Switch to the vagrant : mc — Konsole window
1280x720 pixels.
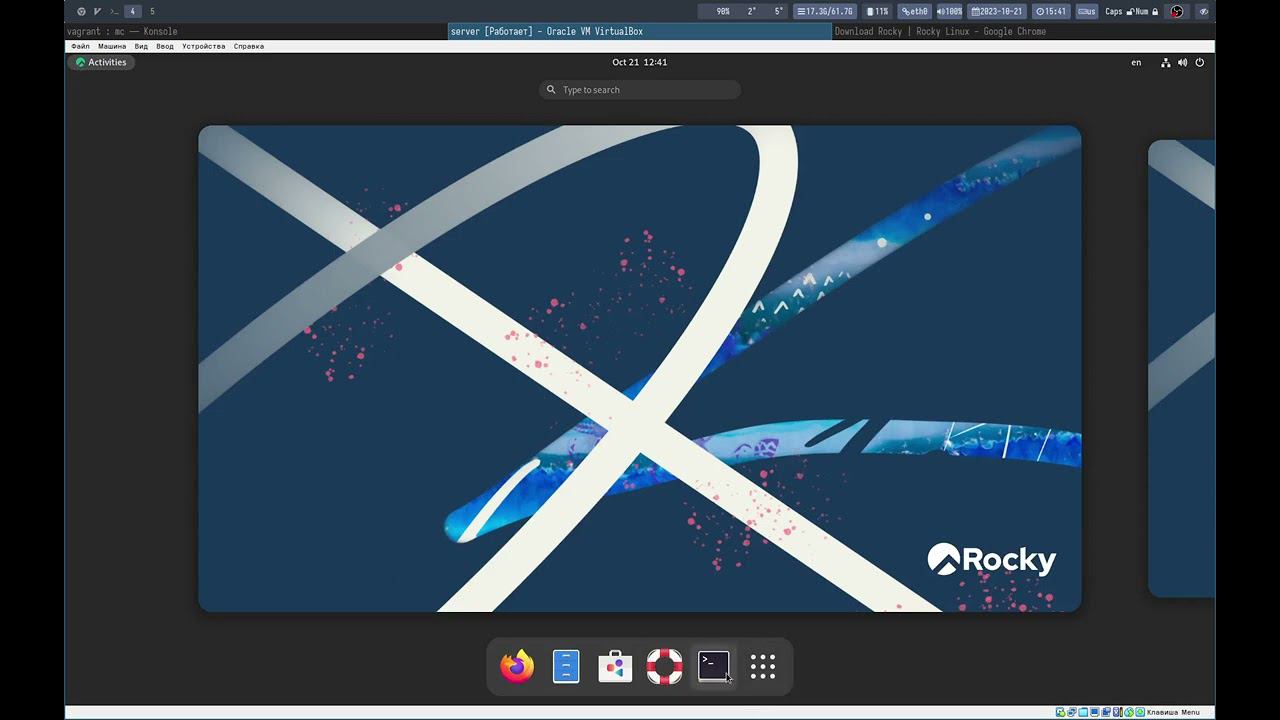pyautogui.click(x=257, y=31)
